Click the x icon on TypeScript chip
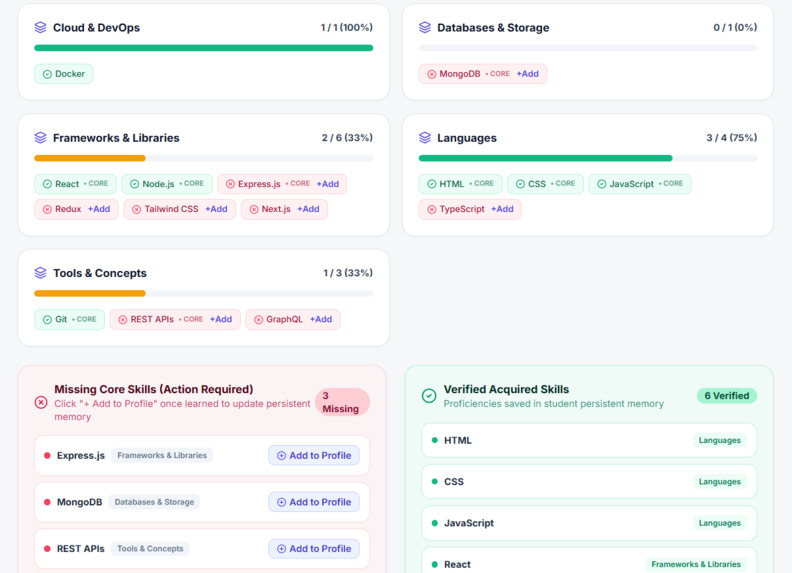Screen dimensions: 792x573 431,209
